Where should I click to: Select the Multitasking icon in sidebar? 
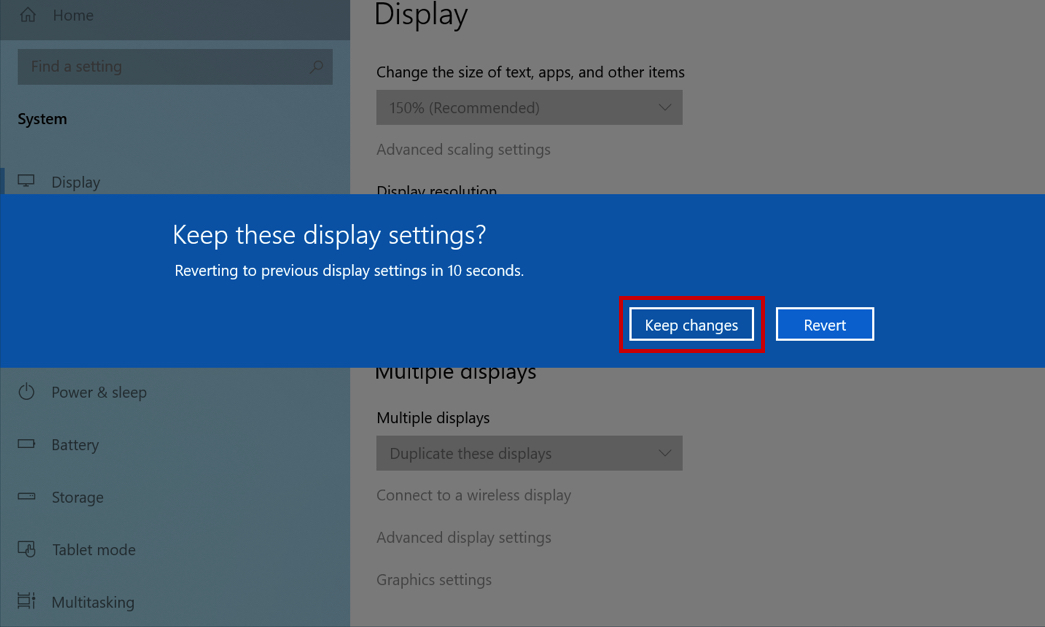click(24, 601)
